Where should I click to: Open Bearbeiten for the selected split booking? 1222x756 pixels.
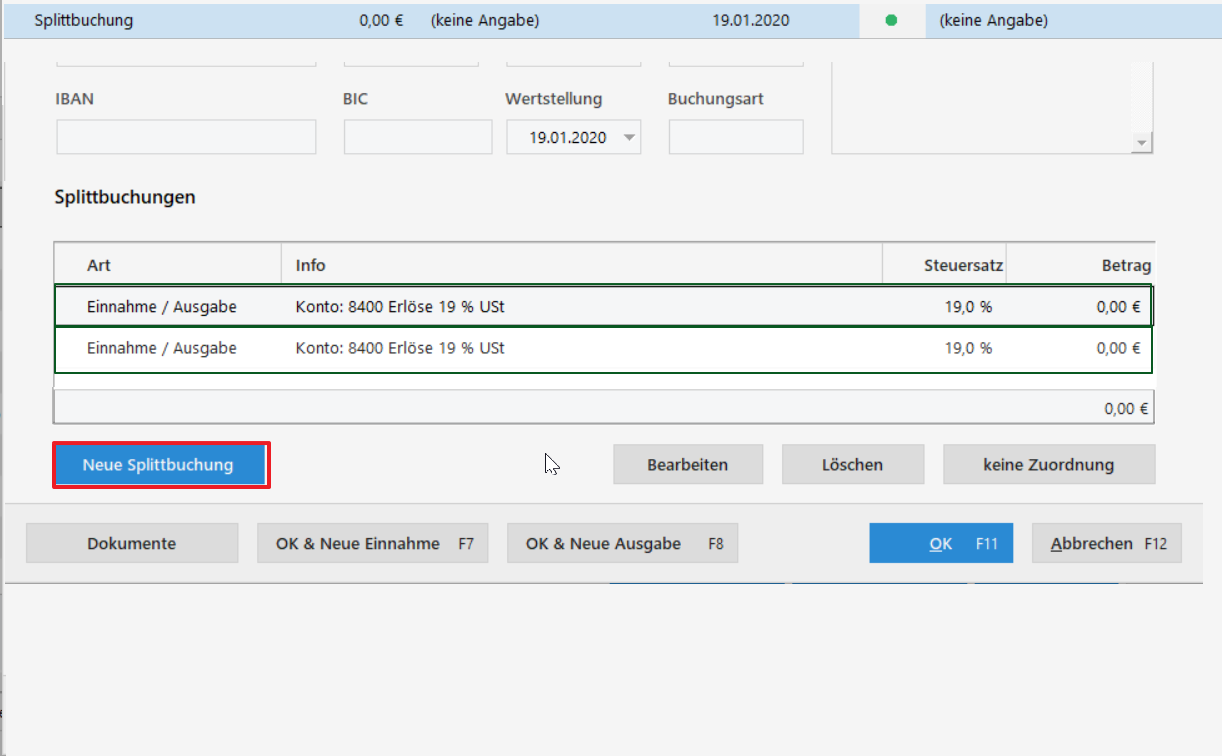(688, 465)
